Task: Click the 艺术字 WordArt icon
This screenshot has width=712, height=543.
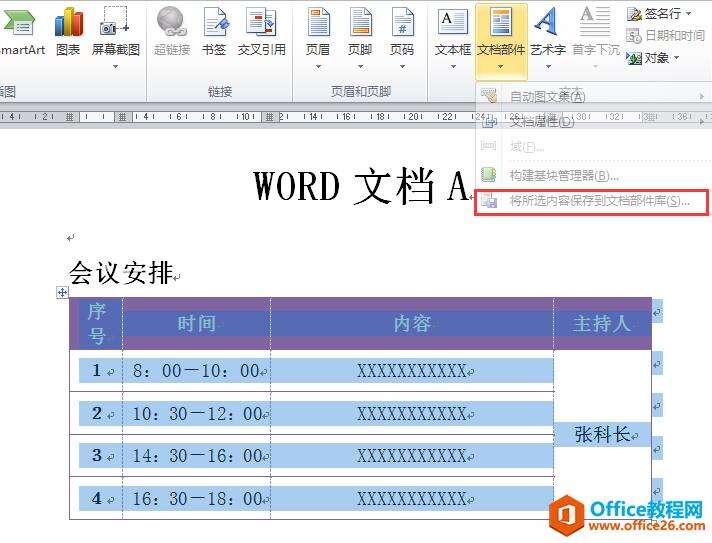Action: 548,22
